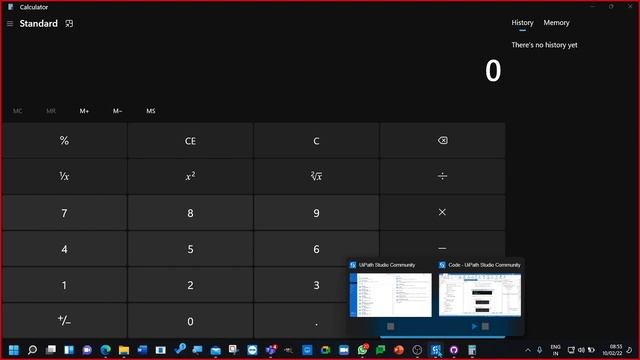Click the MS memory store button

point(151,111)
